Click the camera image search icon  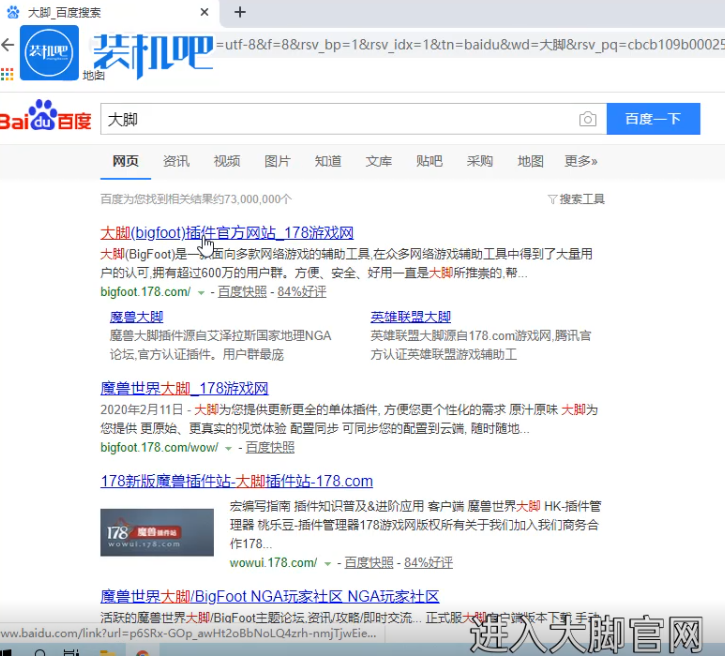click(x=587, y=119)
